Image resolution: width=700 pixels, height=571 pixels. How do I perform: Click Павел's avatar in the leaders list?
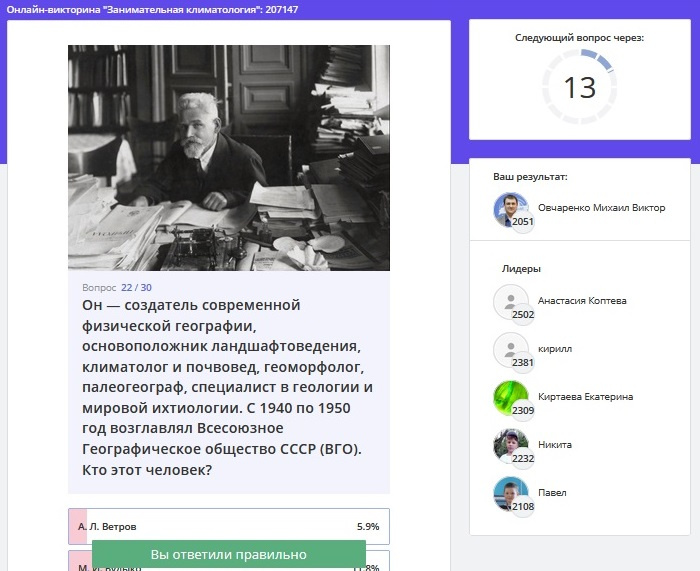coord(510,493)
